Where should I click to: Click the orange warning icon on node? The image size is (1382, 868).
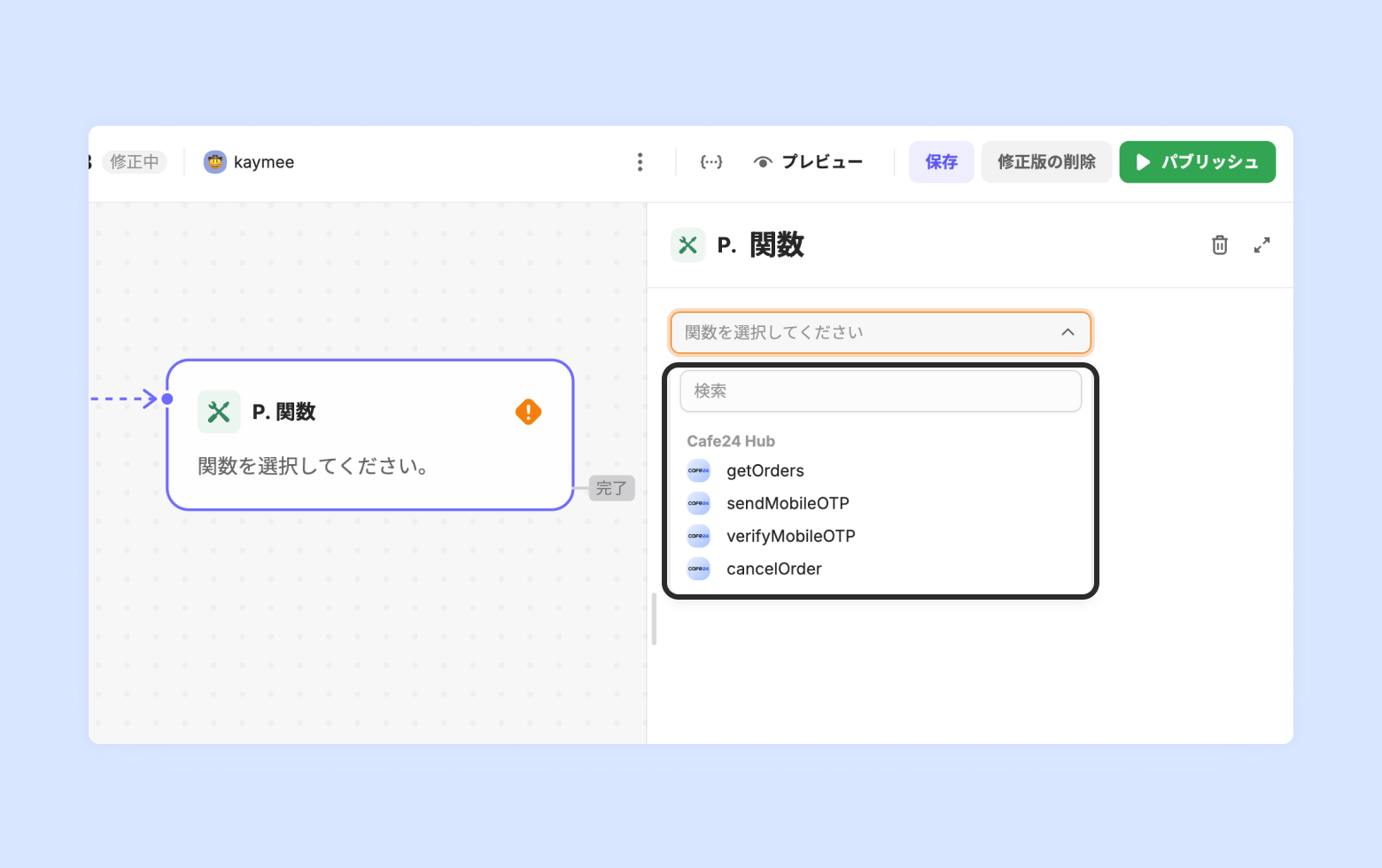tap(528, 412)
